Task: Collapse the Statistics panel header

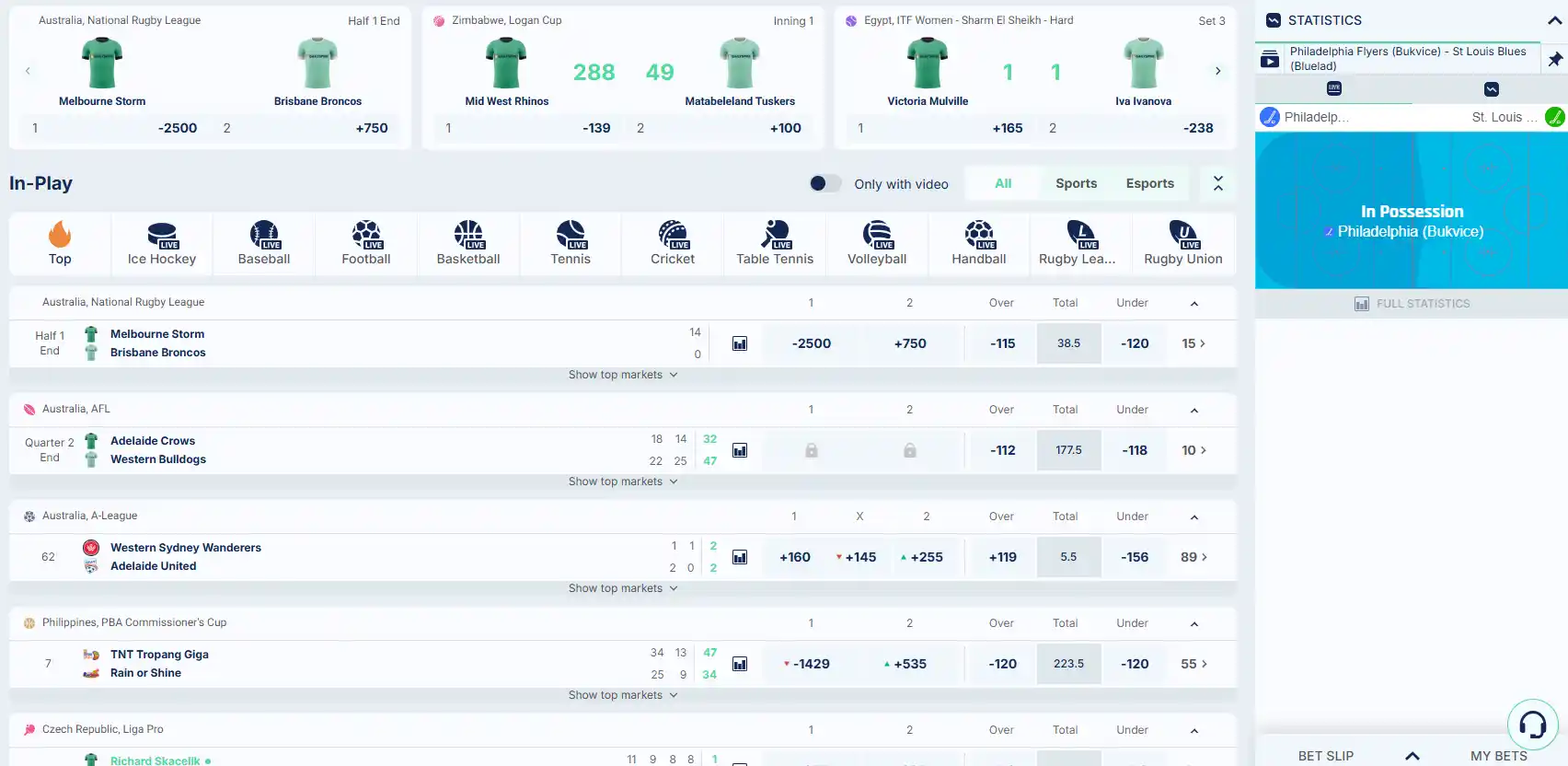Action: coord(1554,20)
